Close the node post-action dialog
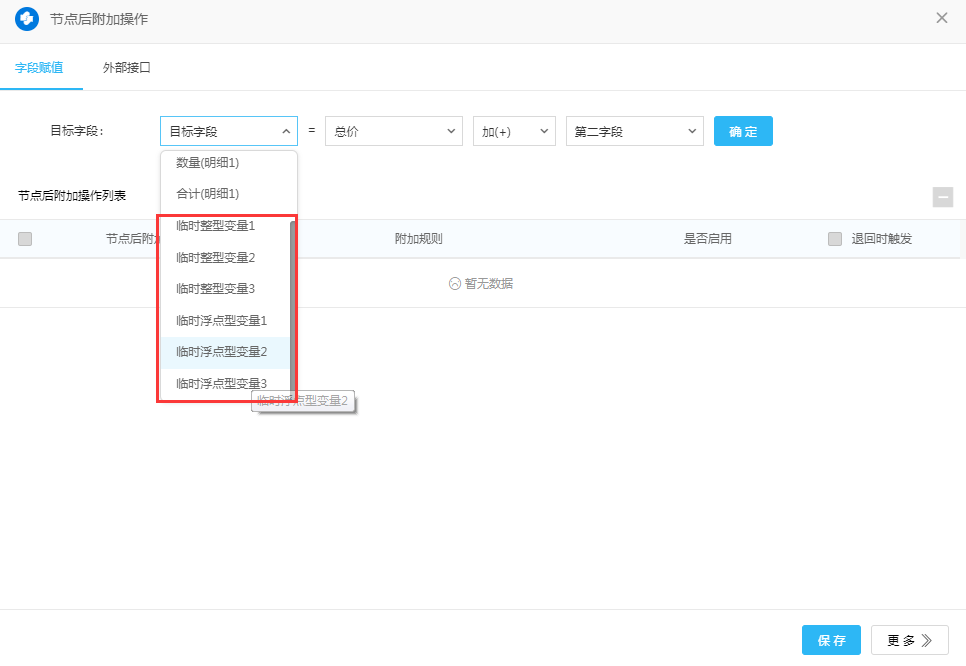Screen dimensions: 966x666 tap(941, 18)
